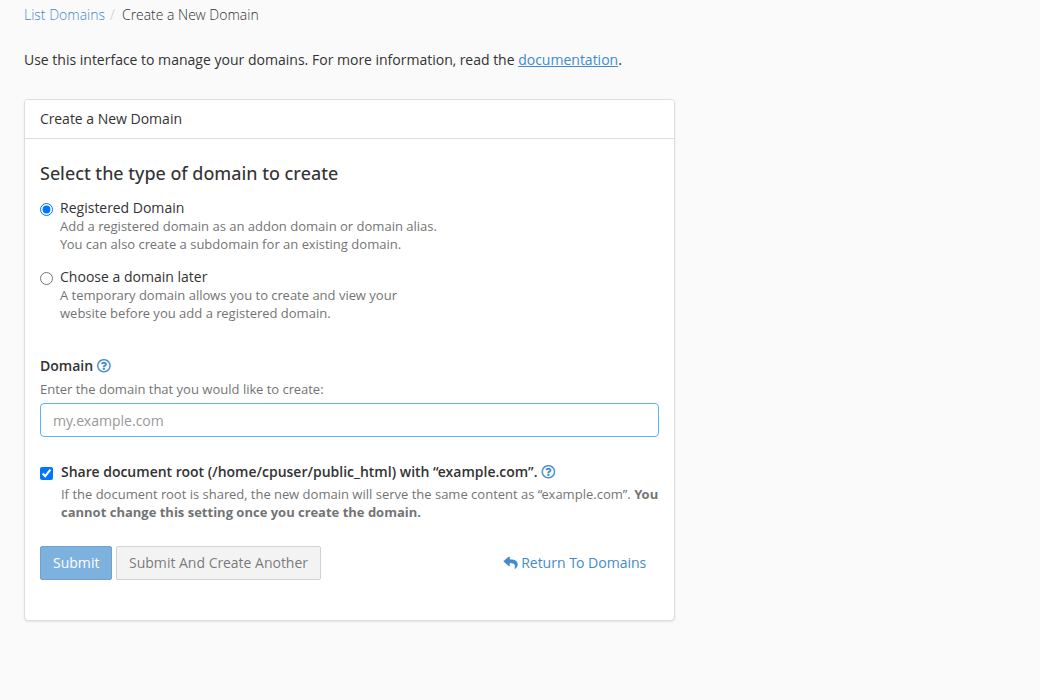The width and height of the screenshot is (1040, 700).
Task: Open the Domain field help icon
Action: (103, 366)
